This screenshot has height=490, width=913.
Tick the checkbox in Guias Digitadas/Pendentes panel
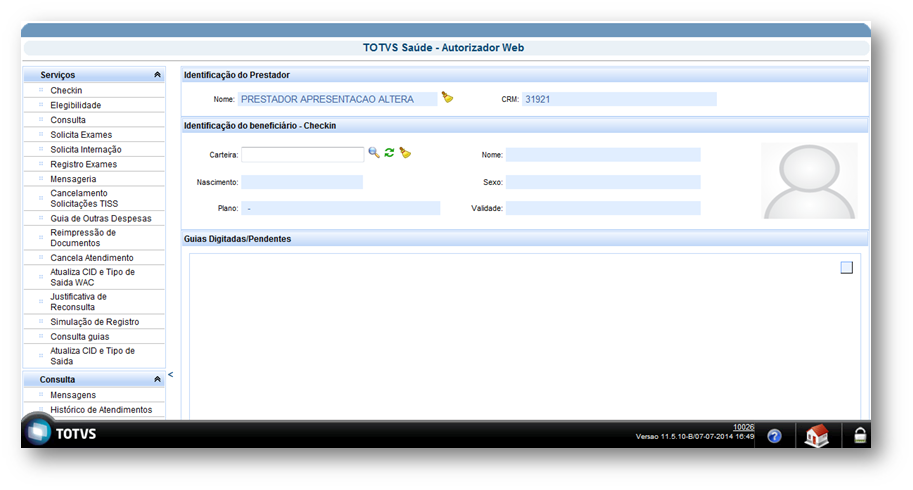pos(847,268)
